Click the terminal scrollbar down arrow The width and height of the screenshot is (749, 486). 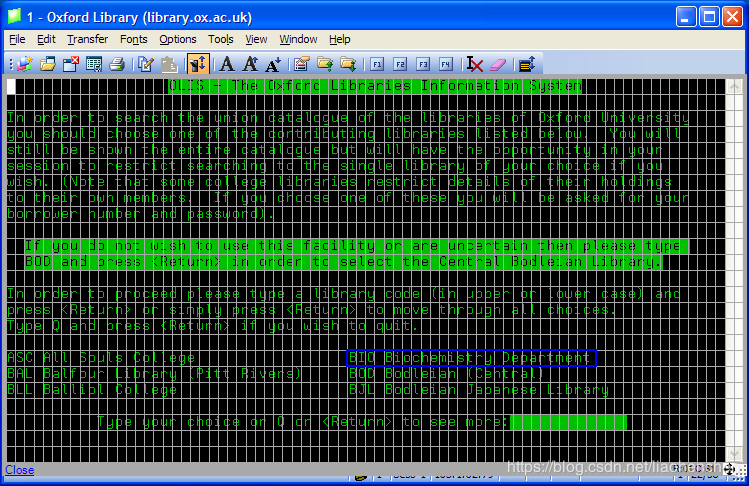pos(734,454)
